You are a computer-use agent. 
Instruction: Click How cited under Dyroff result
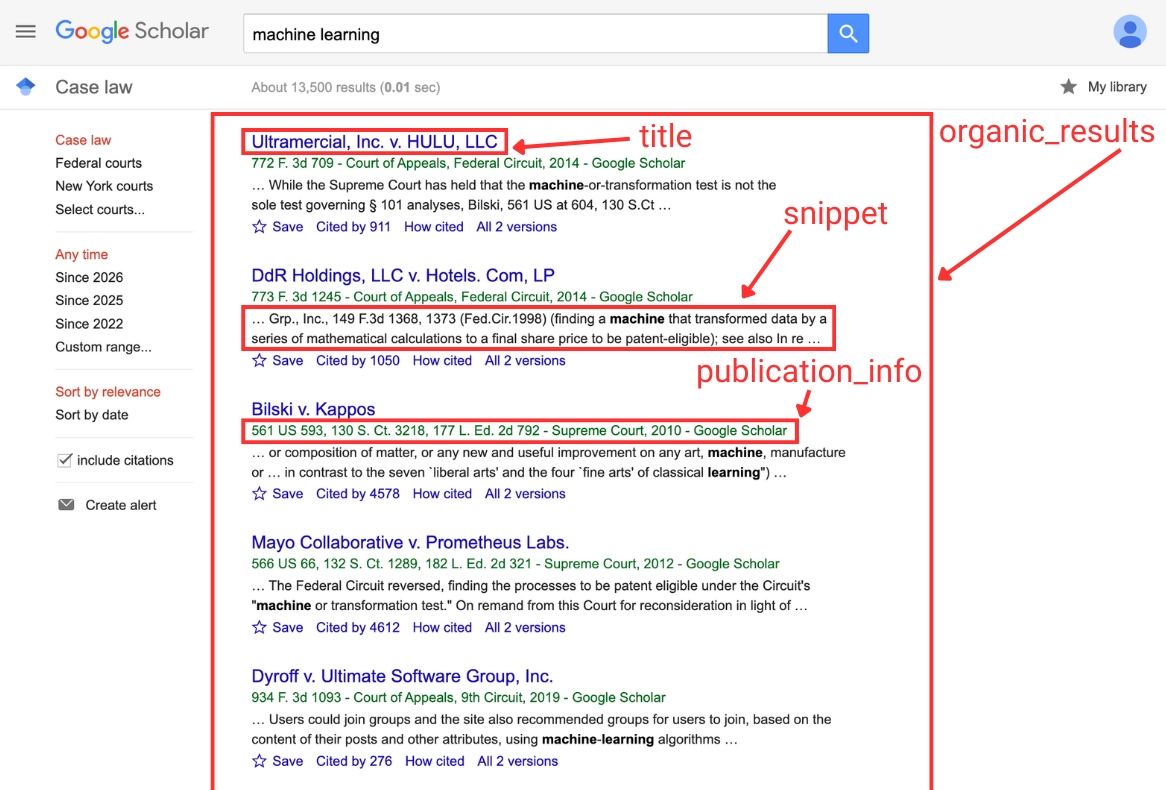435,761
